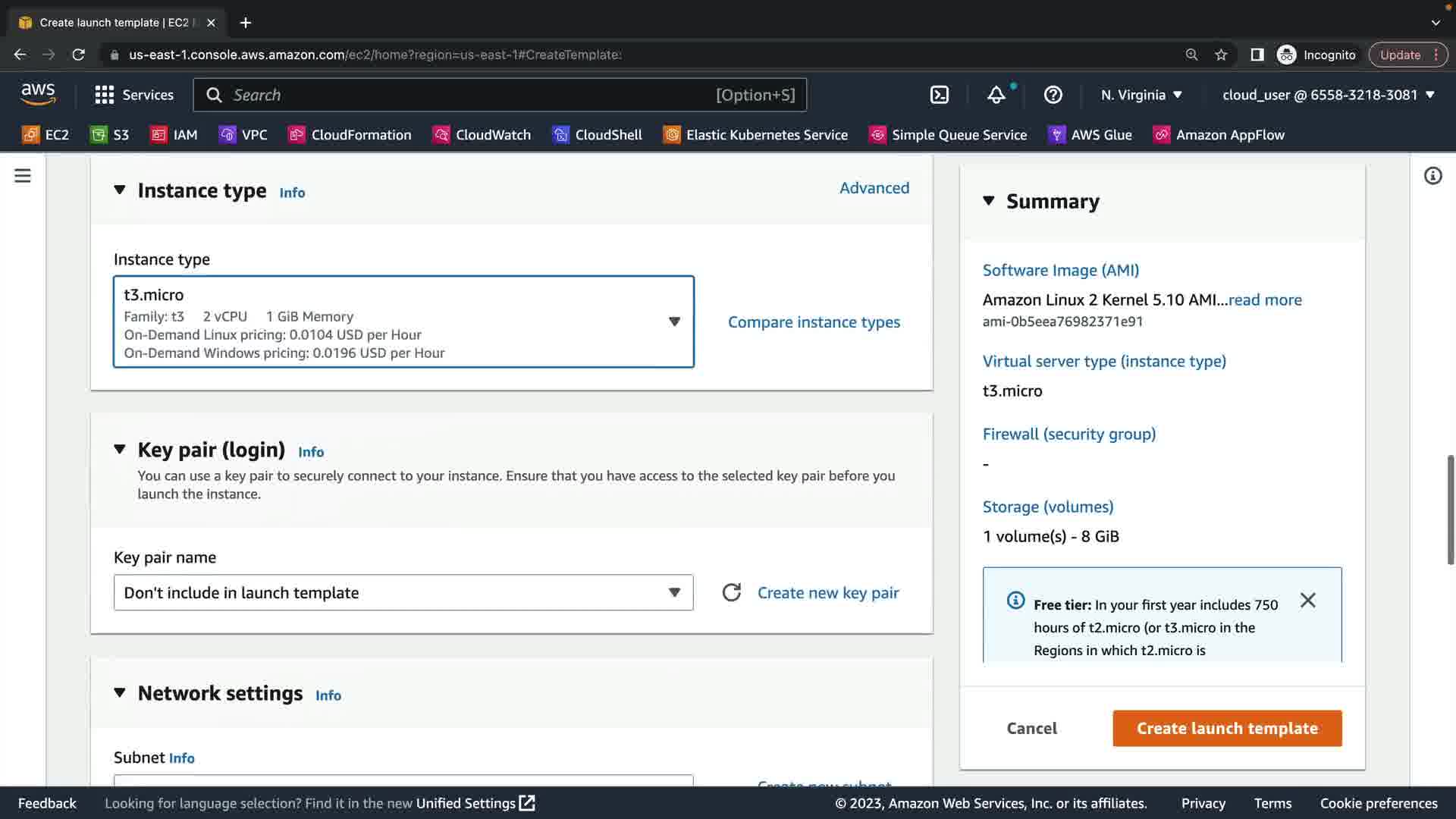Open the info panel icon at right

click(1432, 176)
